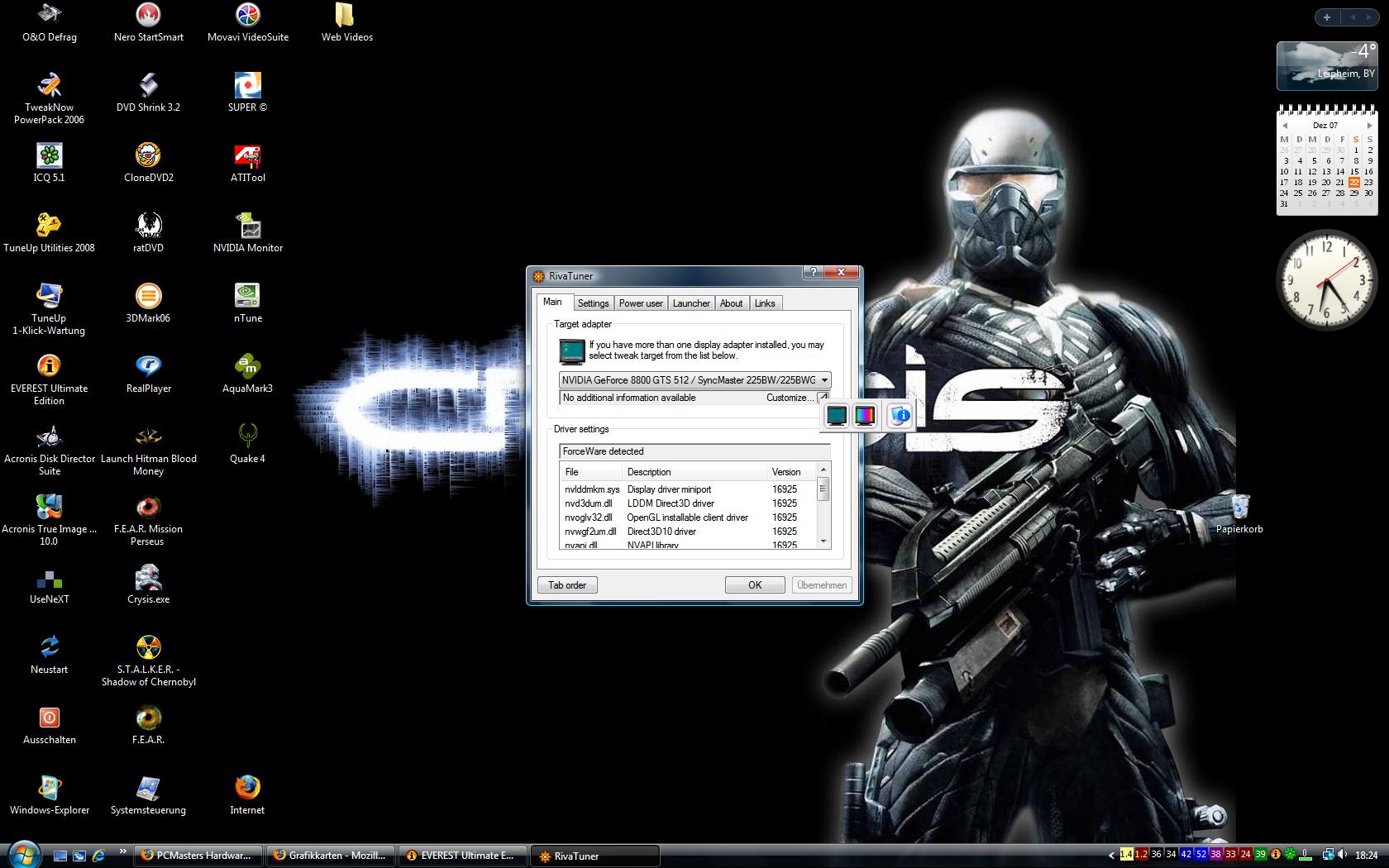Viewport: 1389px width, 868px height.
Task: Confirm with the OK button
Action: (x=755, y=585)
